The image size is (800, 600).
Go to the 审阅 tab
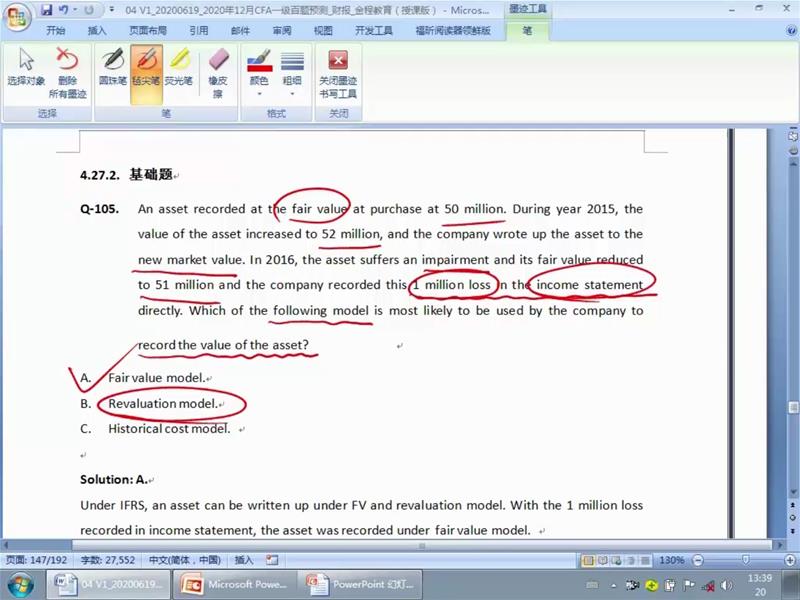point(282,31)
